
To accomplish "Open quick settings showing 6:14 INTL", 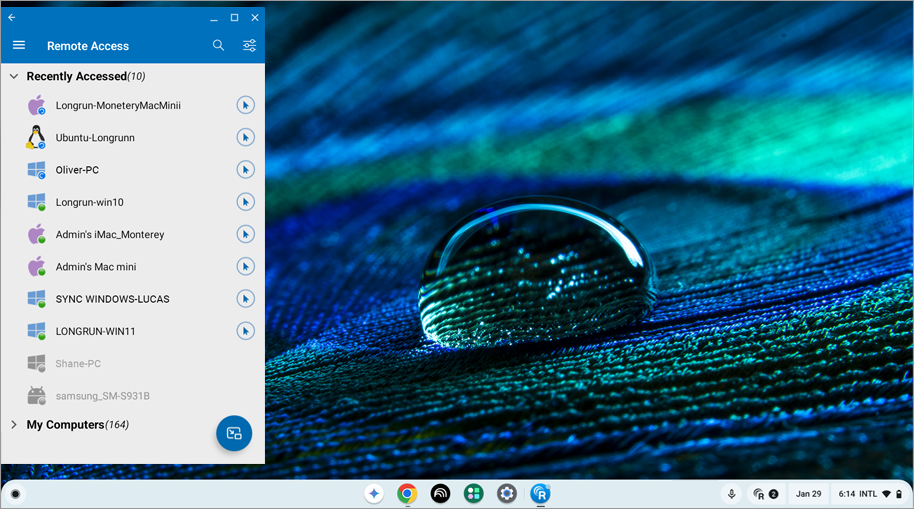I will pos(870,494).
